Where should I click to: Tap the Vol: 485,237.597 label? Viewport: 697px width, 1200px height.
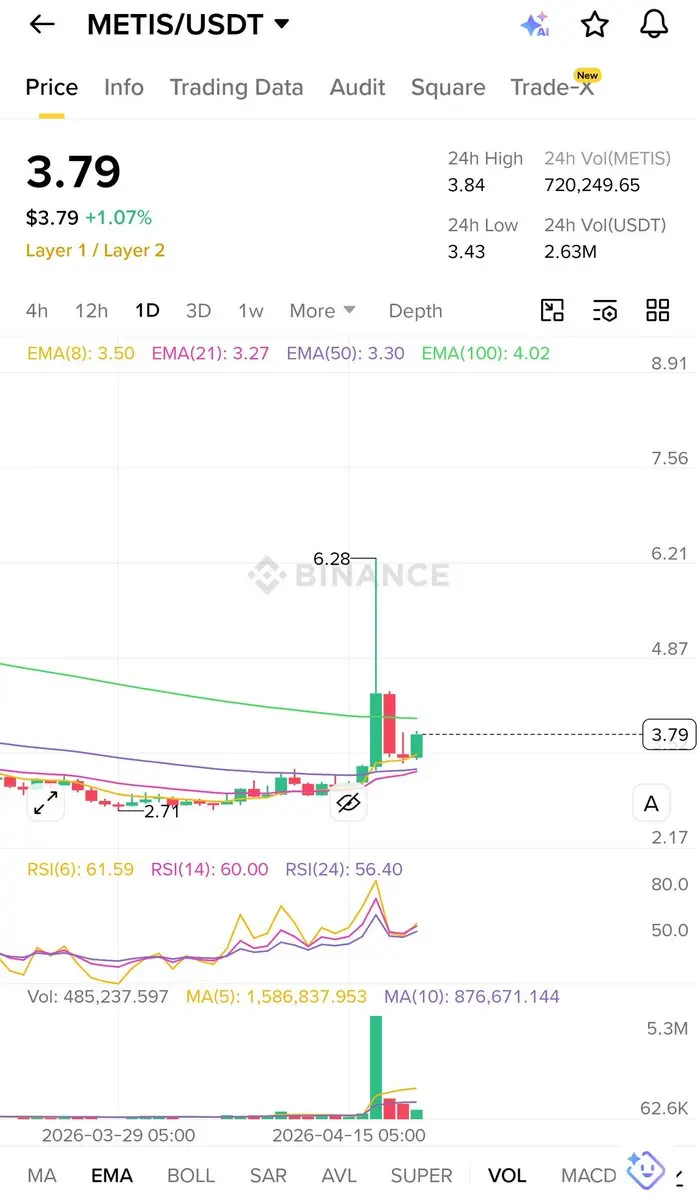tap(98, 996)
